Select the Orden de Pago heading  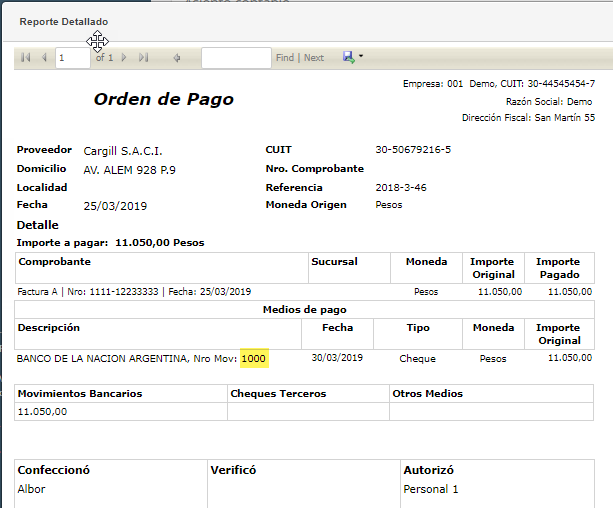pyautogui.click(x=164, y=99)
